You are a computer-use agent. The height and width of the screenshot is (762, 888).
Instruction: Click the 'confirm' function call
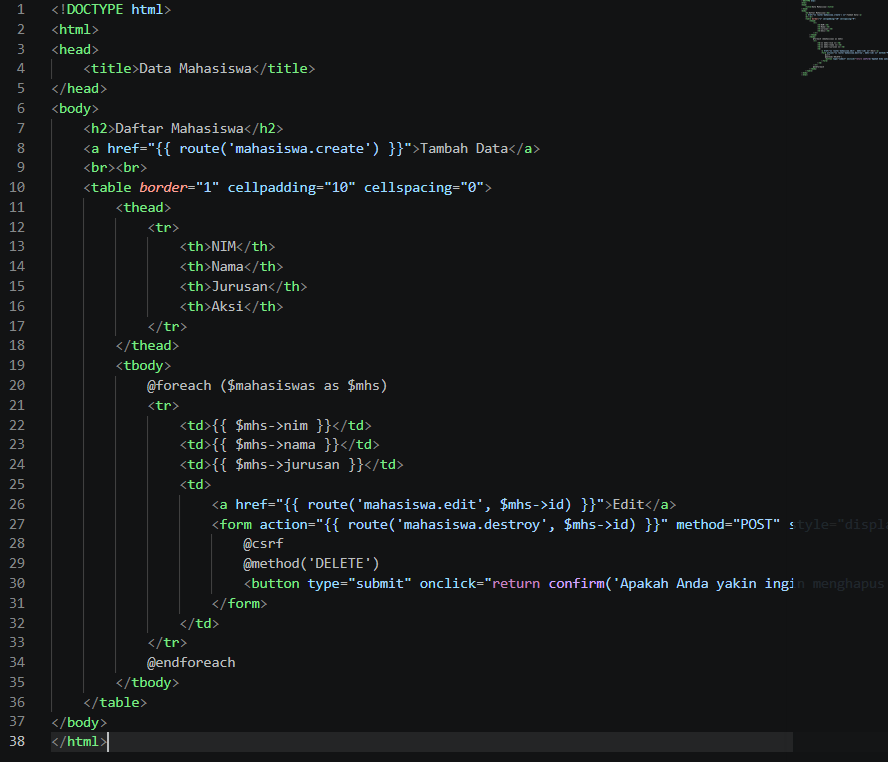pyautogui.click(x=577, y=584)
